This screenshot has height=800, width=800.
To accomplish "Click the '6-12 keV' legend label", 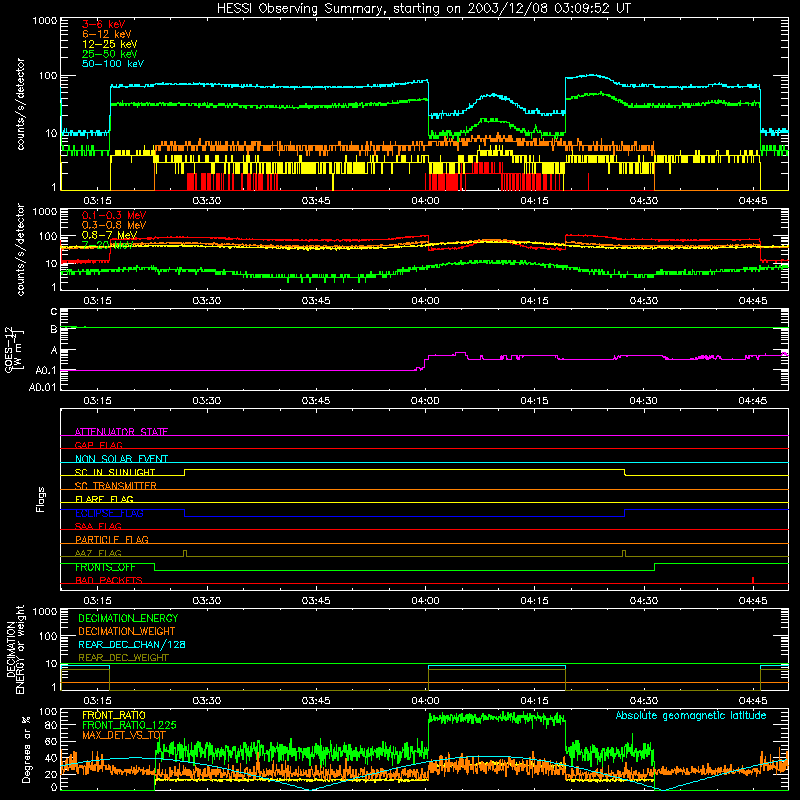I will pyautogui.click(x=107, y=34).
